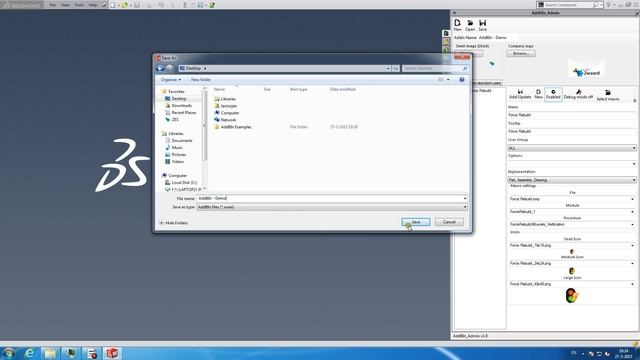Viewport: 640px width, 360px height.
Task: Select Downloads under Favorites
Action: 181,106
